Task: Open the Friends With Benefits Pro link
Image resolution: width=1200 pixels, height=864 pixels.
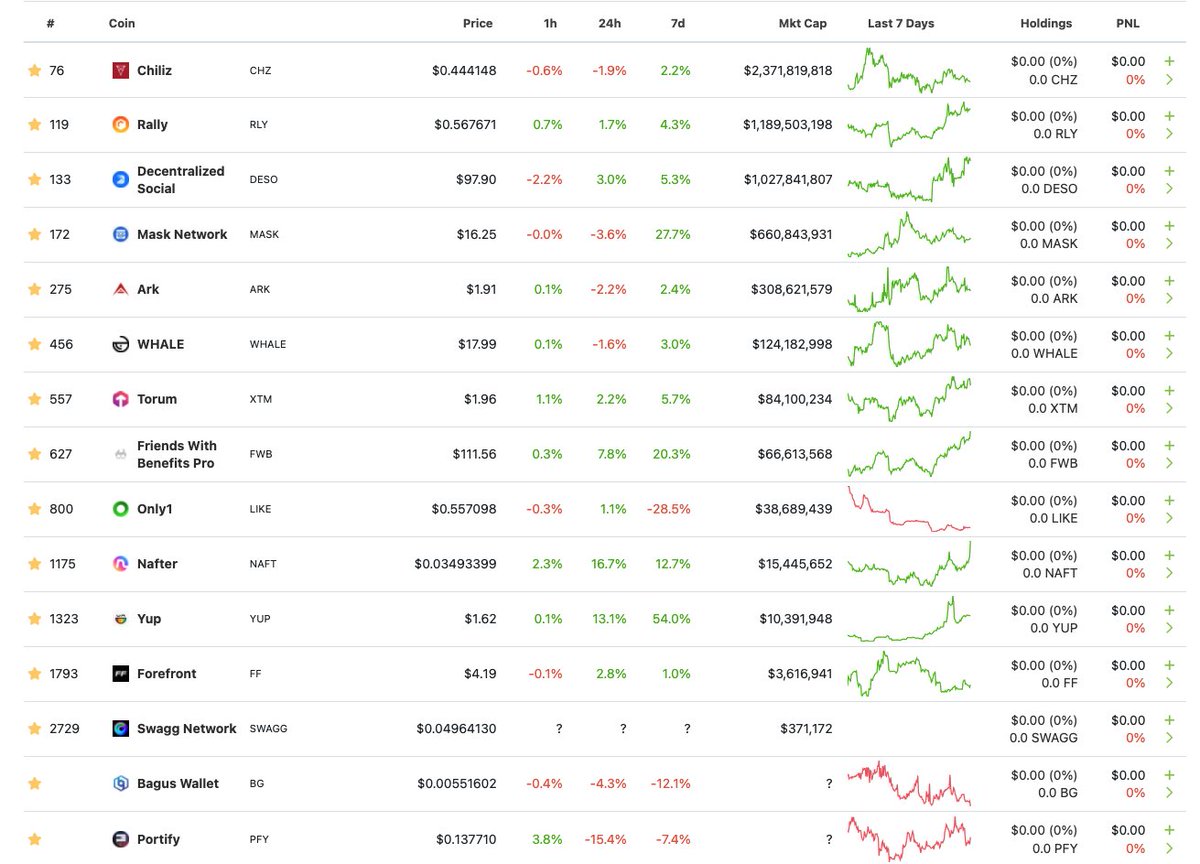Action: (177, 454)
